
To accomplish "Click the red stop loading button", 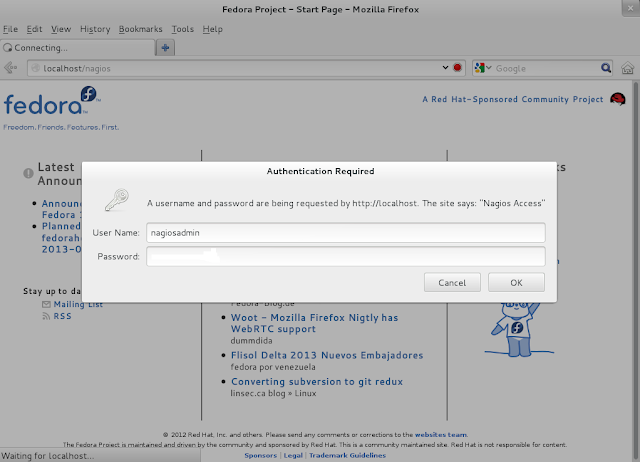I will tap(458, 68).
